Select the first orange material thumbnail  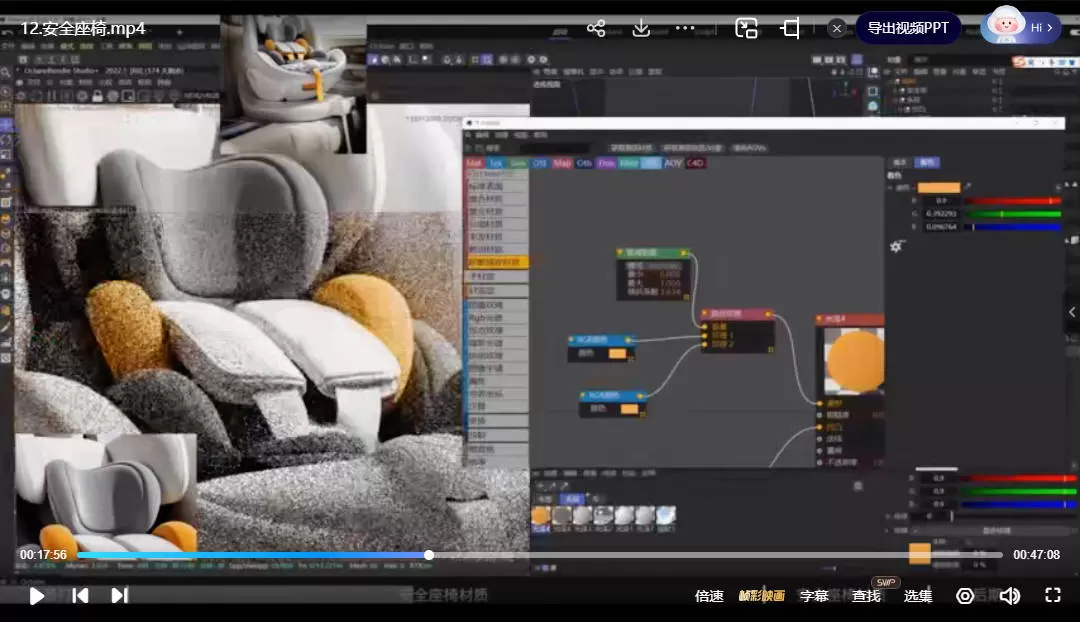coord(539,515)
